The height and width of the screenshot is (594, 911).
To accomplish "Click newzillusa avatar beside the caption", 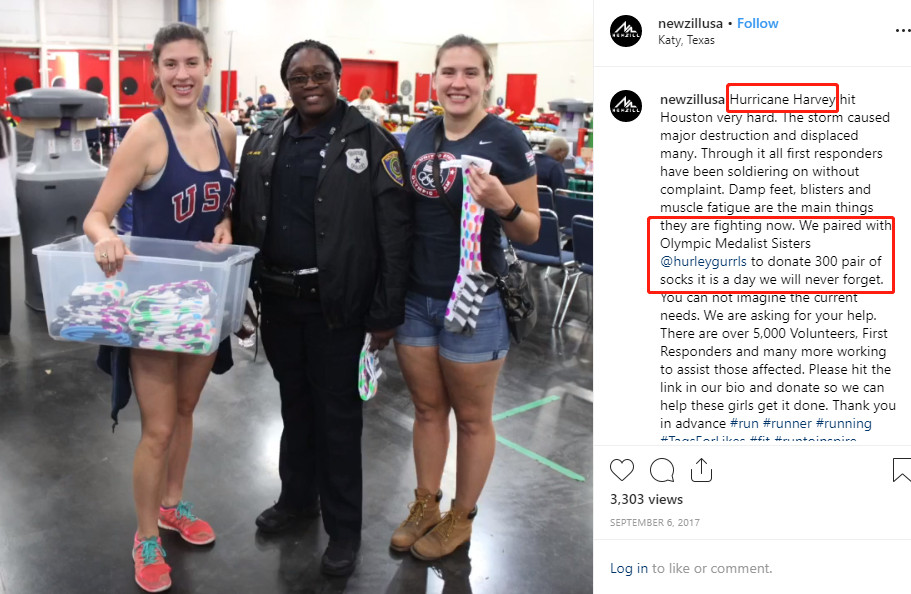I will (x=626, y=106).
